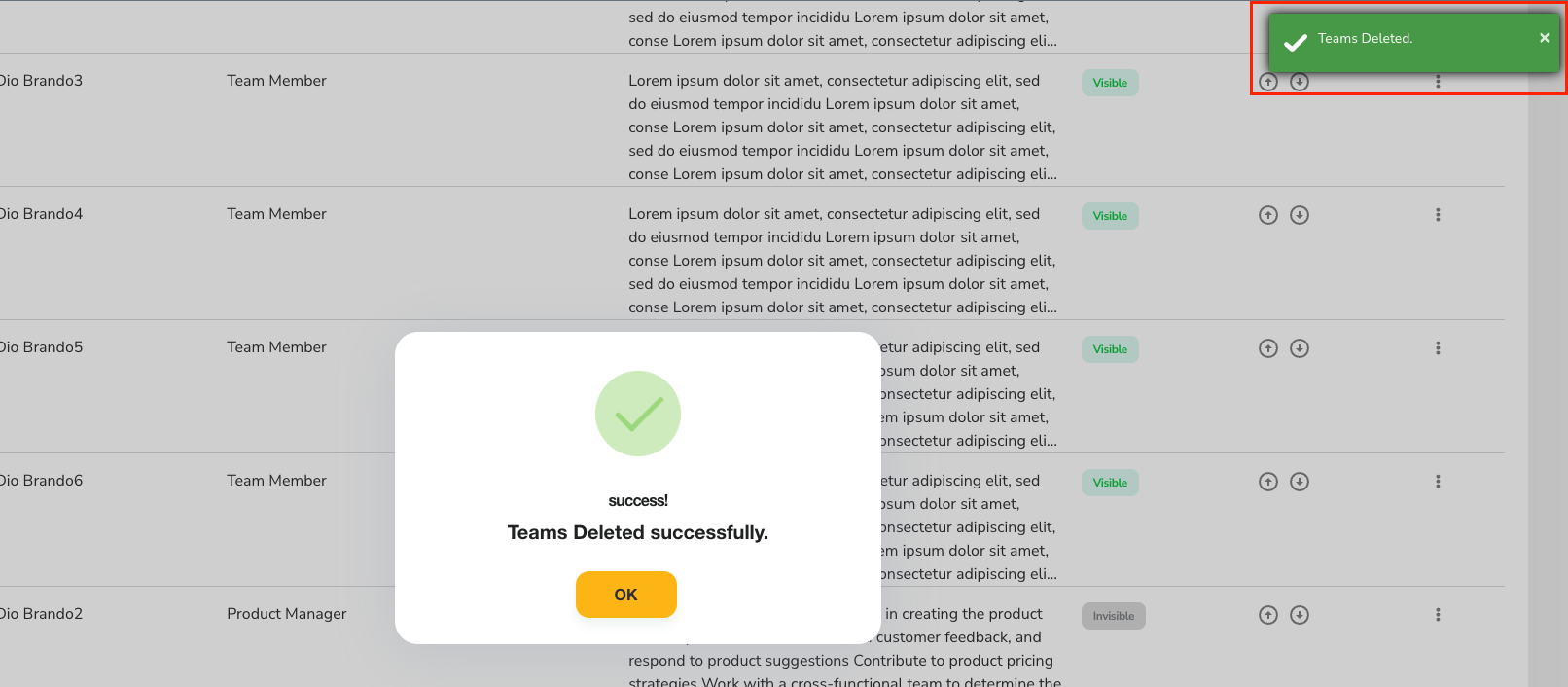Toggle Visible status for Dio Brando4
This screenshot has height=687, width=1568.
tap(1110, 216)
